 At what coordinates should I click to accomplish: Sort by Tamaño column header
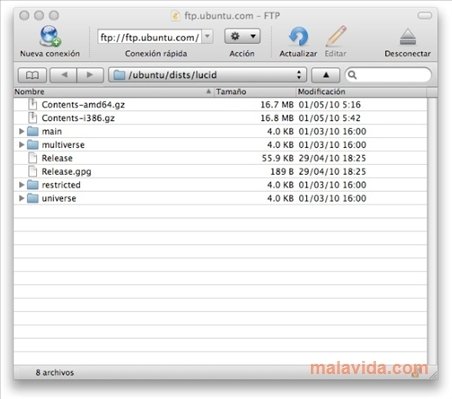[x=255, y=92]
